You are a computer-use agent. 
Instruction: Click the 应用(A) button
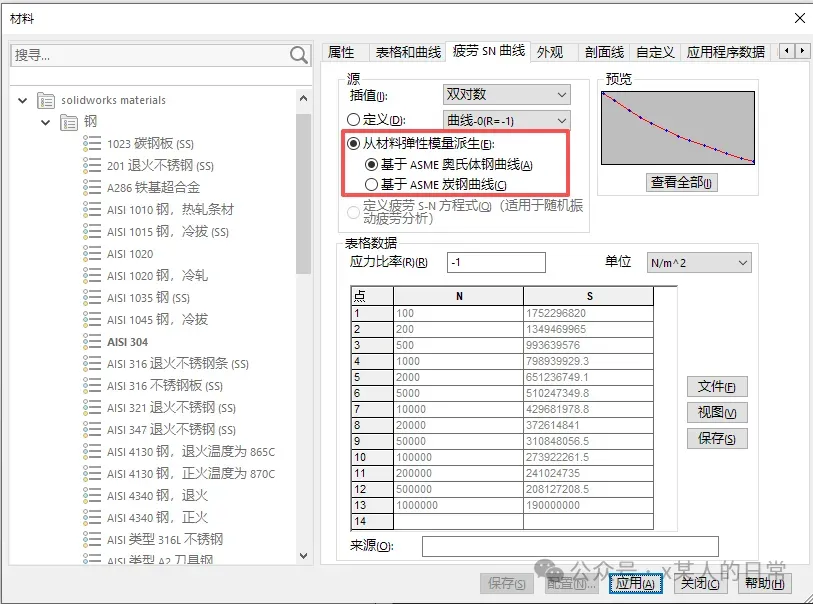click(x=635, y=584)
